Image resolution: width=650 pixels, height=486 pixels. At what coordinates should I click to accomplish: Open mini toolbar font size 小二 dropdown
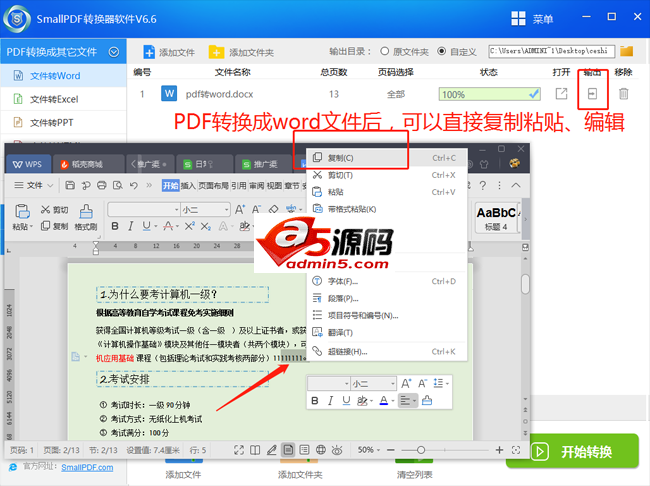coord(393,384)
